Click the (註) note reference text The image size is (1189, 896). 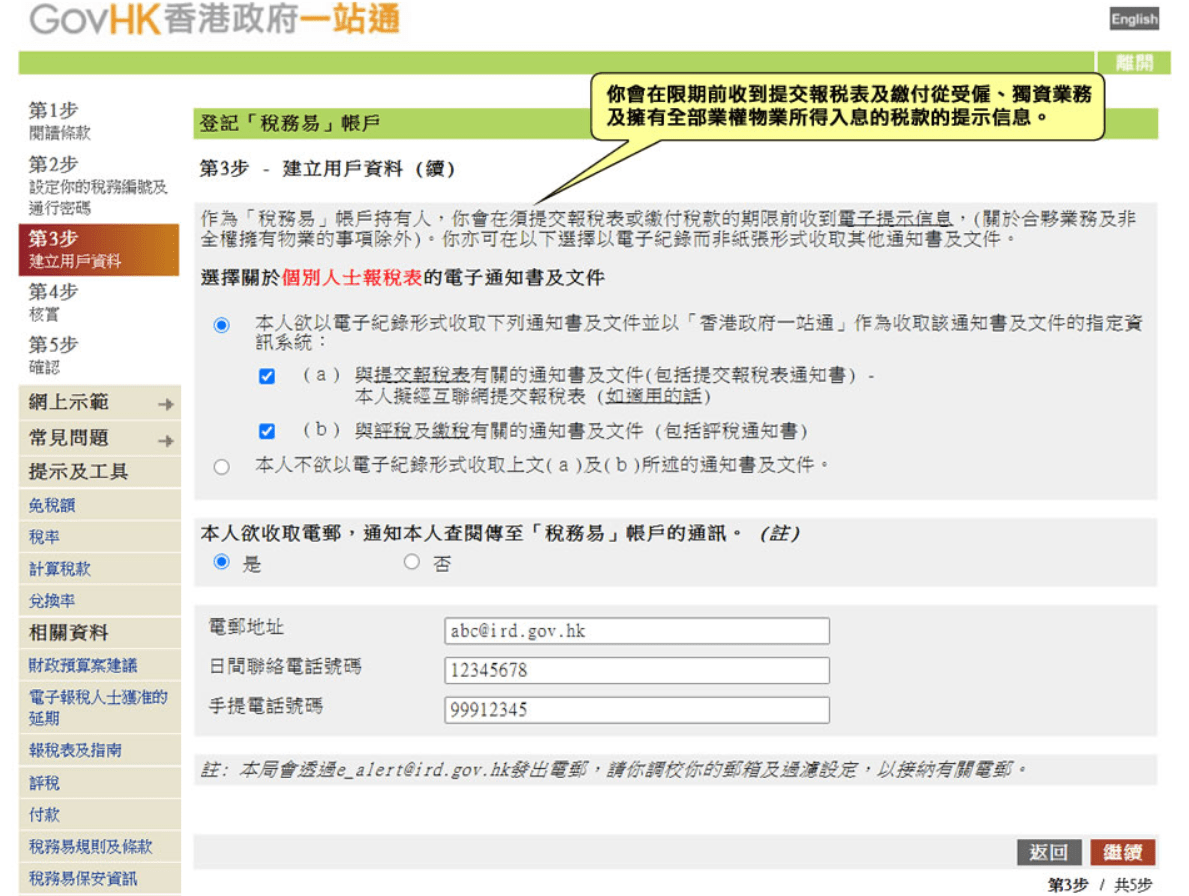(x=780, y=534)
